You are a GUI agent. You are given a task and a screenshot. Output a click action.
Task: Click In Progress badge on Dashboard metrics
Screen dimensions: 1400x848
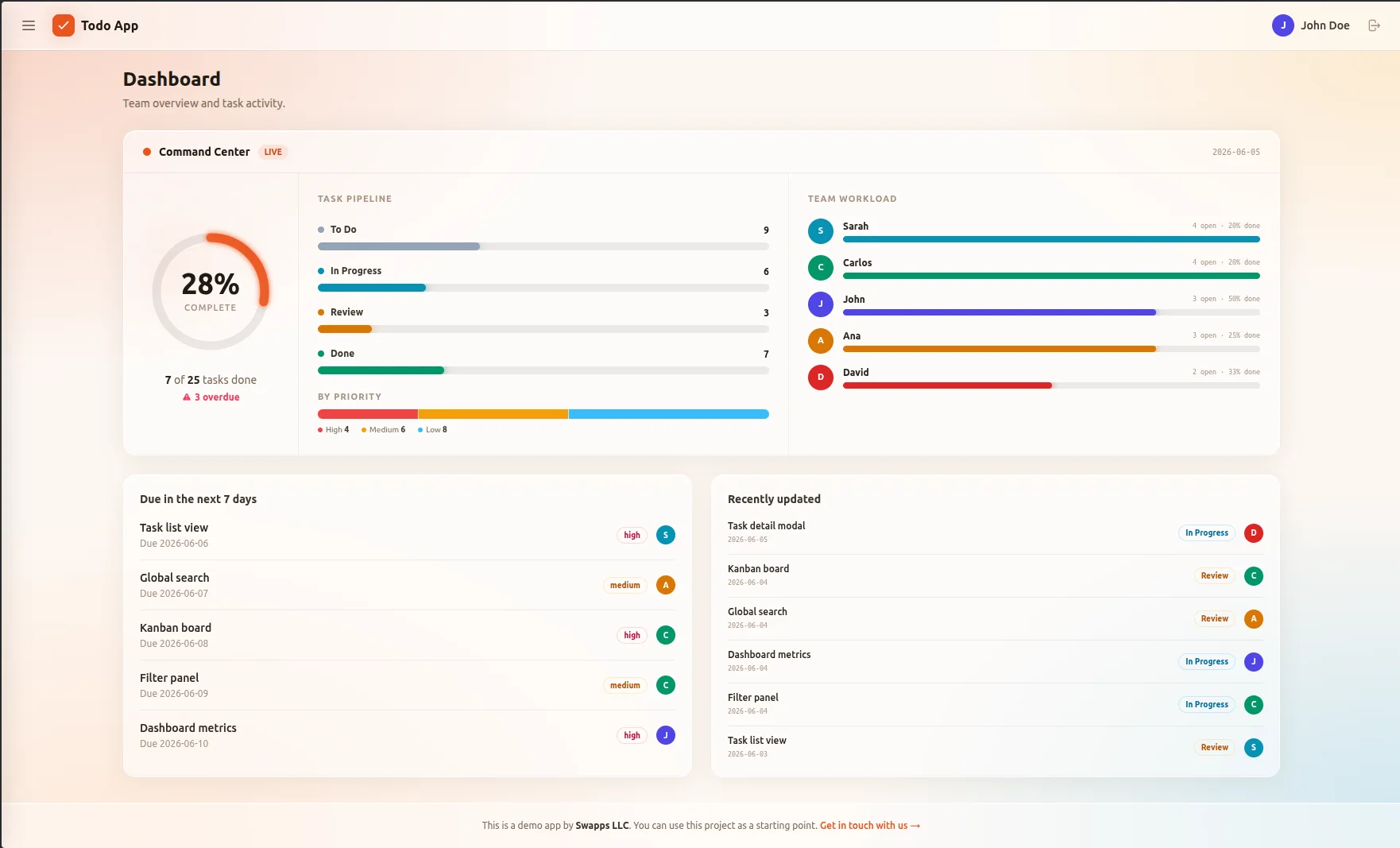pyautogui.click(x=1207, y=662)
